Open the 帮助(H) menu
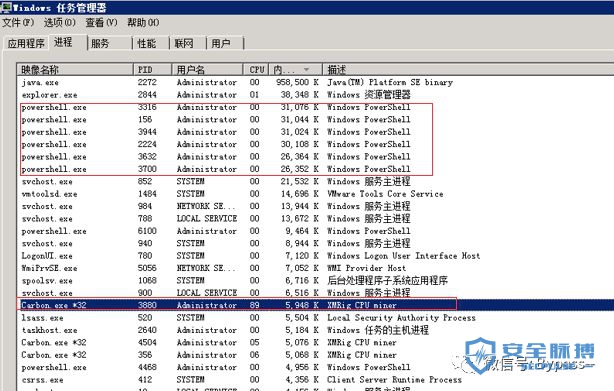The width and height of the screenshot is (614, 391). coord(143,23)
